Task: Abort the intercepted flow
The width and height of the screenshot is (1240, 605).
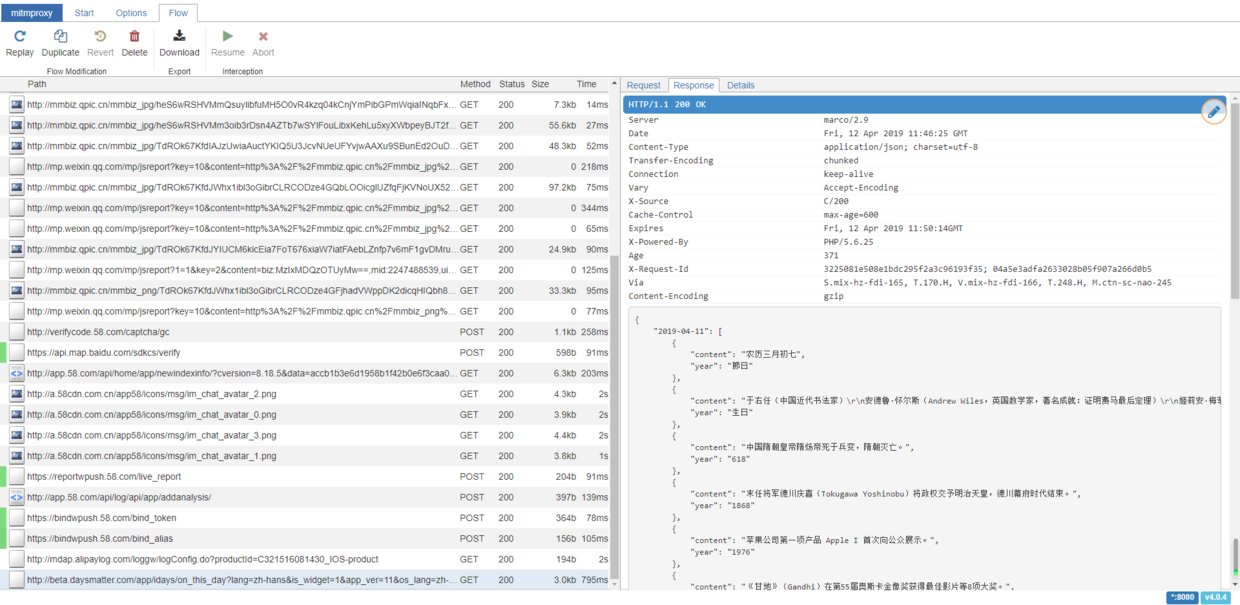Action: (x=263, y=42)
